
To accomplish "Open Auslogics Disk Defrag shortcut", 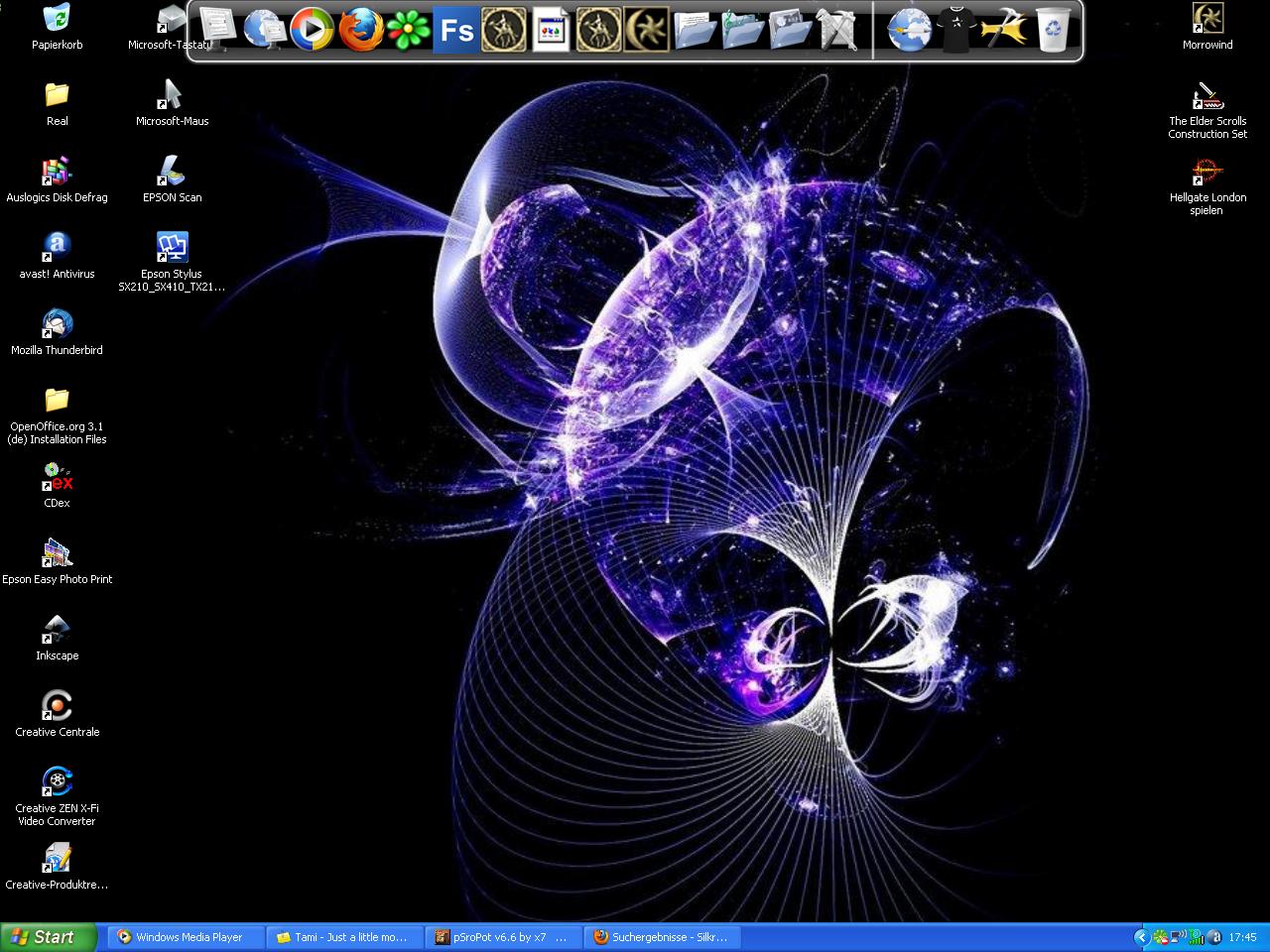I will point(58,171).
